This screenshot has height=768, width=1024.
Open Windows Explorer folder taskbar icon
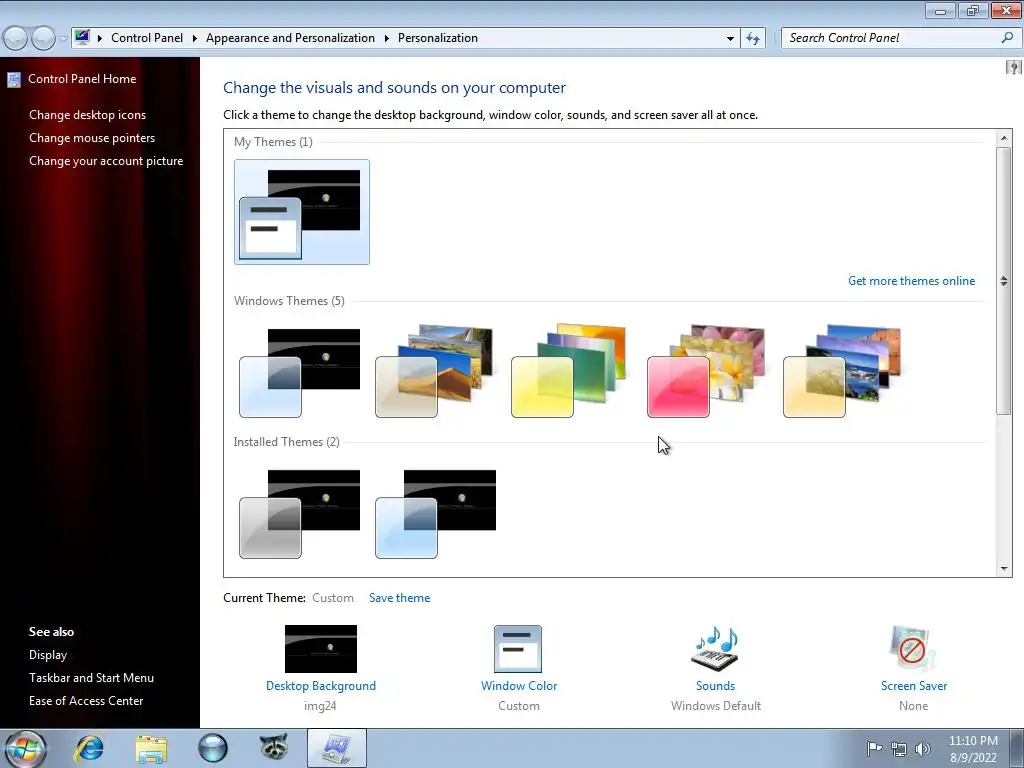click(152, 748)
